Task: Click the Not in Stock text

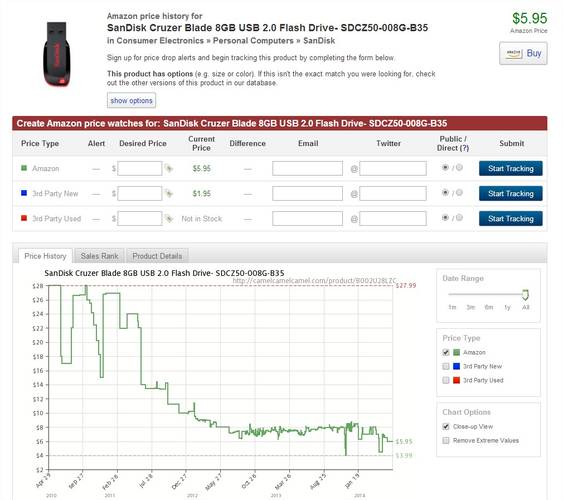Action: [x=201, y=219]
